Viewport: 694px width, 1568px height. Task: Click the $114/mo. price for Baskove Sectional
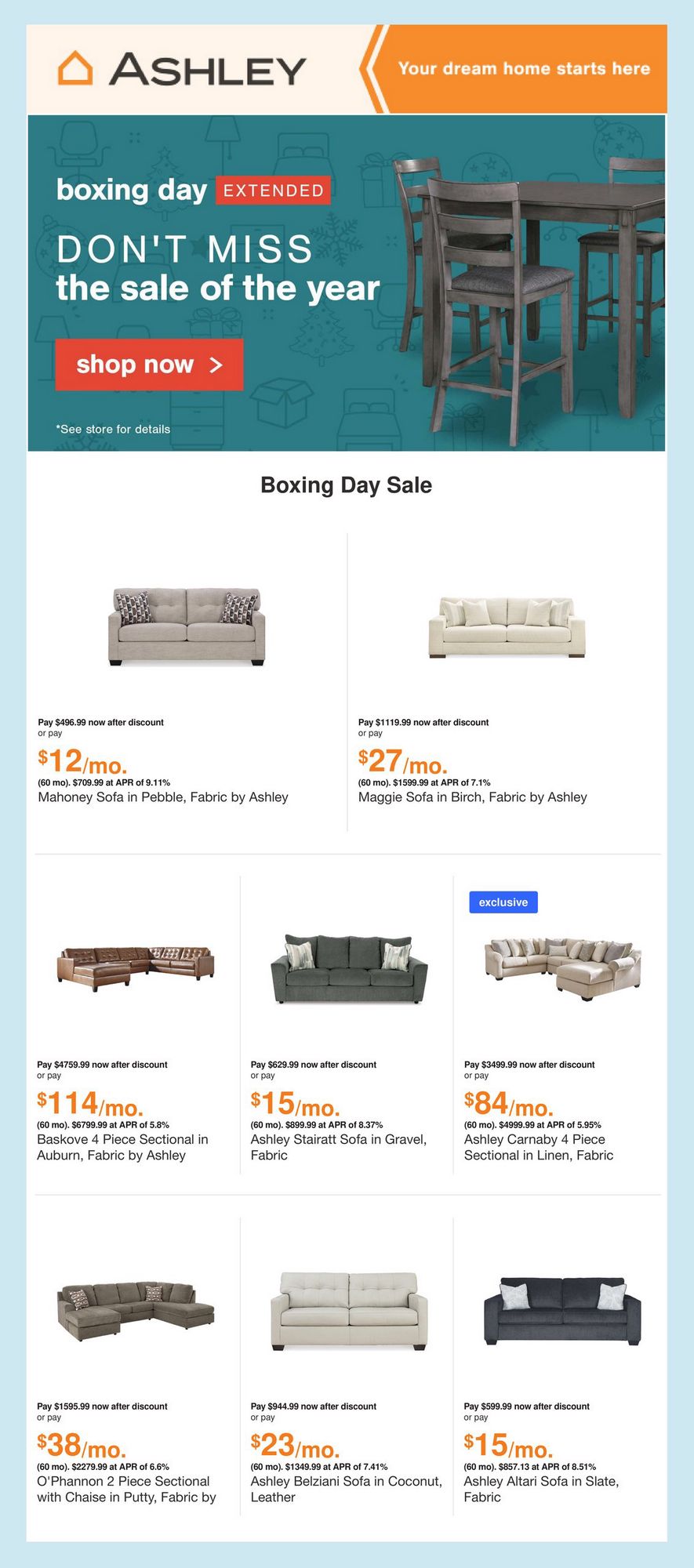90,1104
